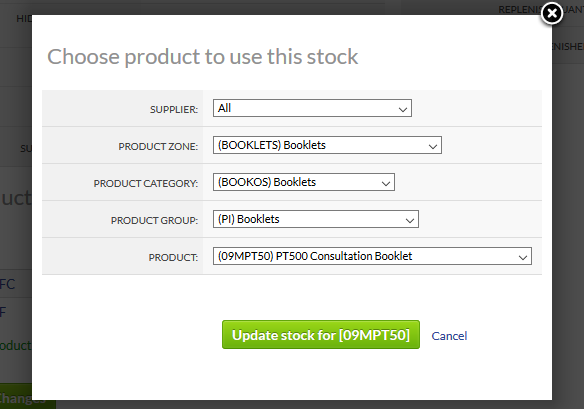The height and width of the screenshot is (409, 584).
Task: Select the F link below FC
Action: coord(3,312)
